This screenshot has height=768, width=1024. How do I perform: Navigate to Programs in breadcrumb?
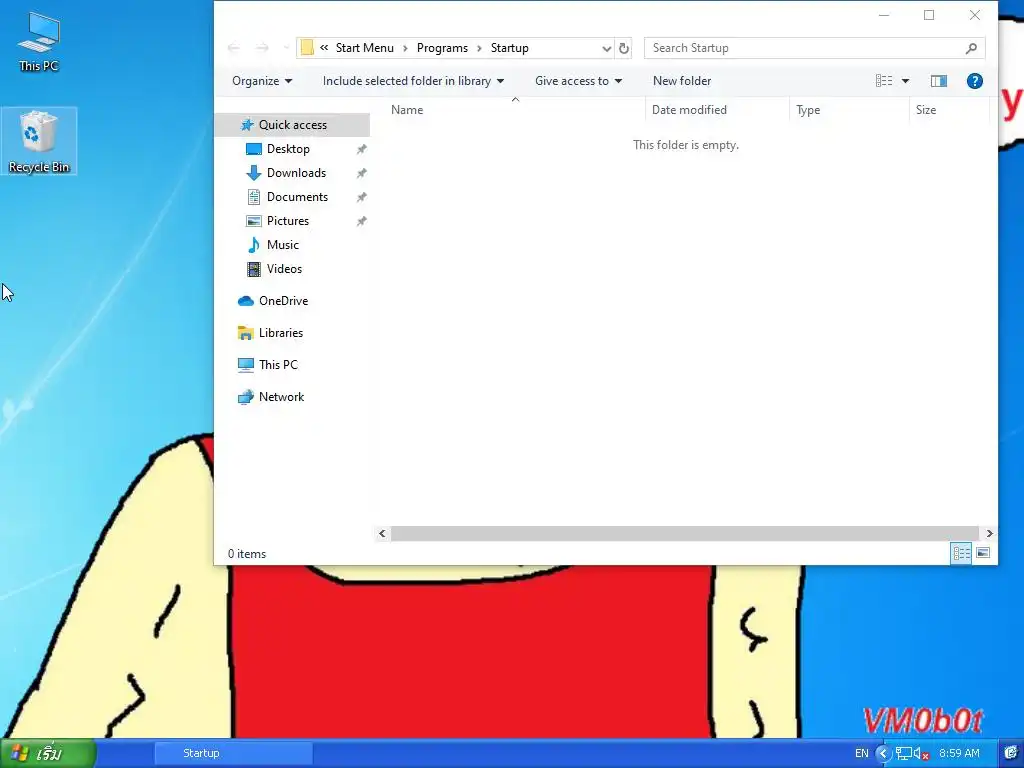pyautogui.click(x=442, y=48)
